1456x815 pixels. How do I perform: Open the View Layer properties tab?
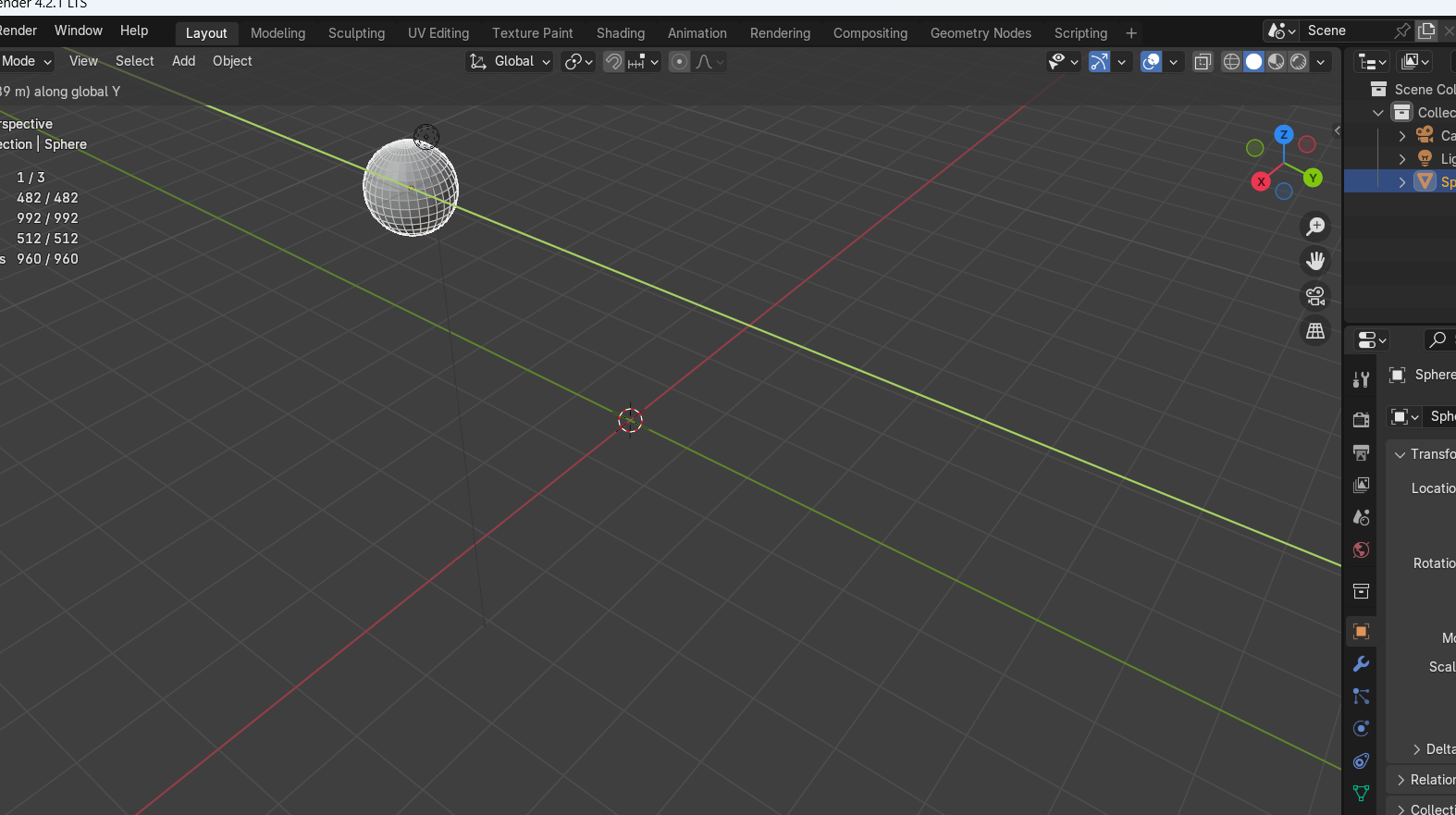[1361, 485]
